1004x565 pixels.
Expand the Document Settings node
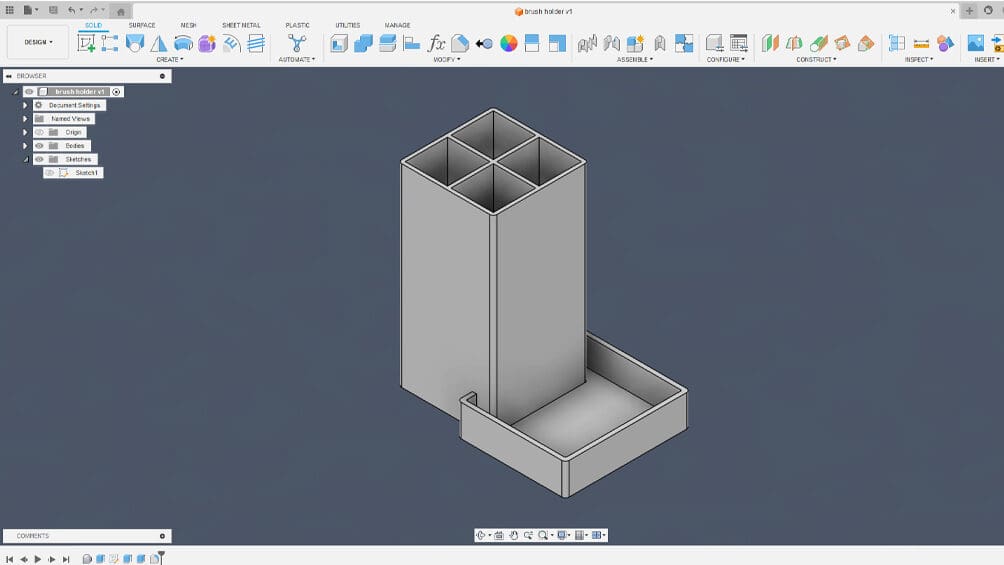pos(25,105)
